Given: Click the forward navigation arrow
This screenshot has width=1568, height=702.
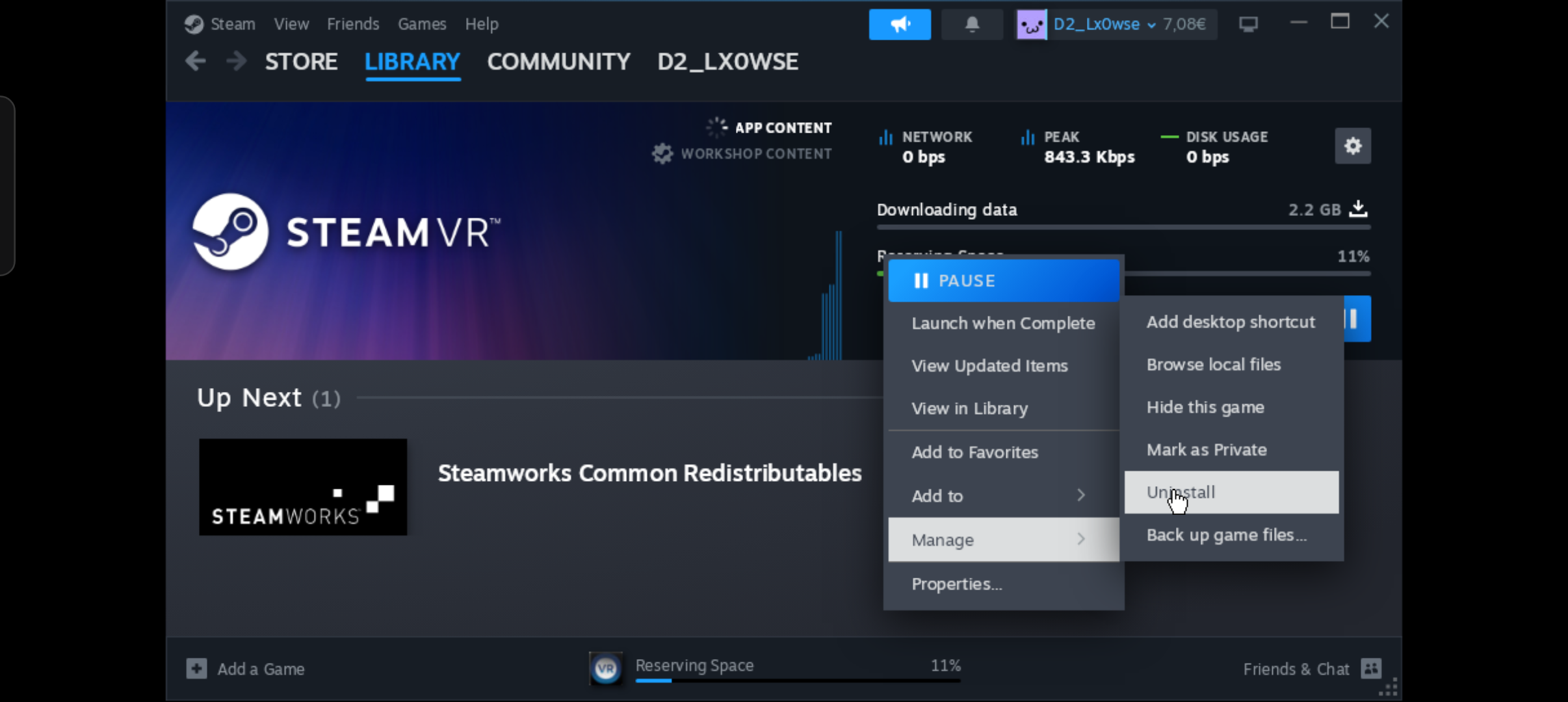Looking at the screenshot, I should (x=236, y=62).
